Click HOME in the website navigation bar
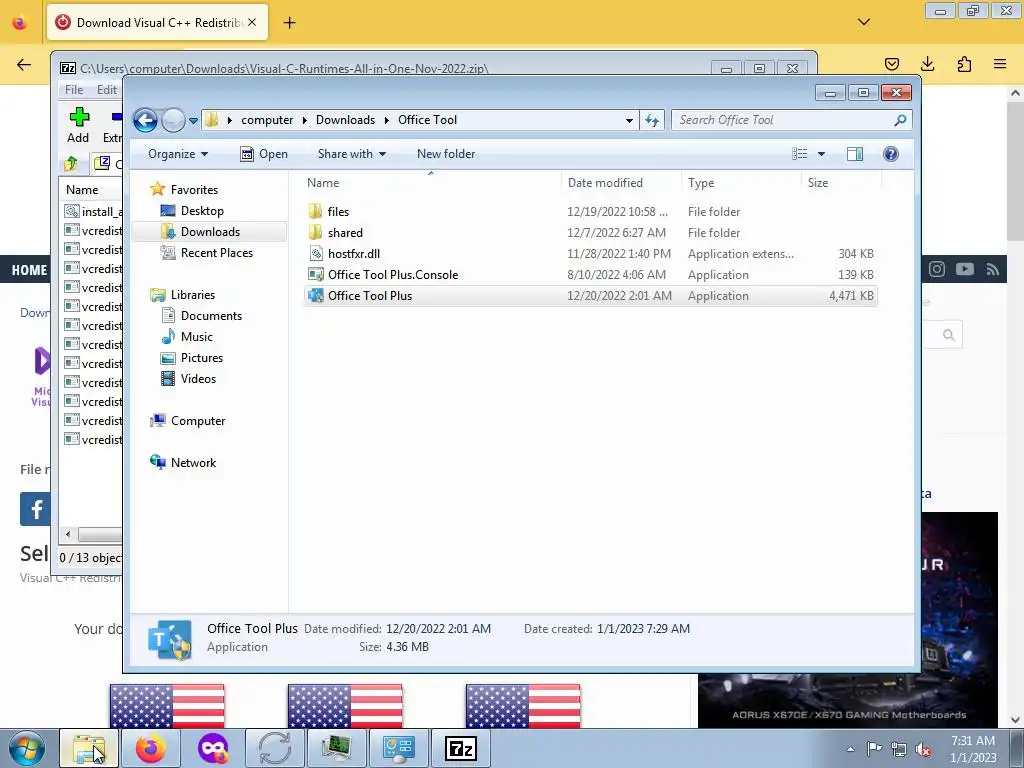The height and width of the screenshot is (768, 1024). tap(29, 270)
